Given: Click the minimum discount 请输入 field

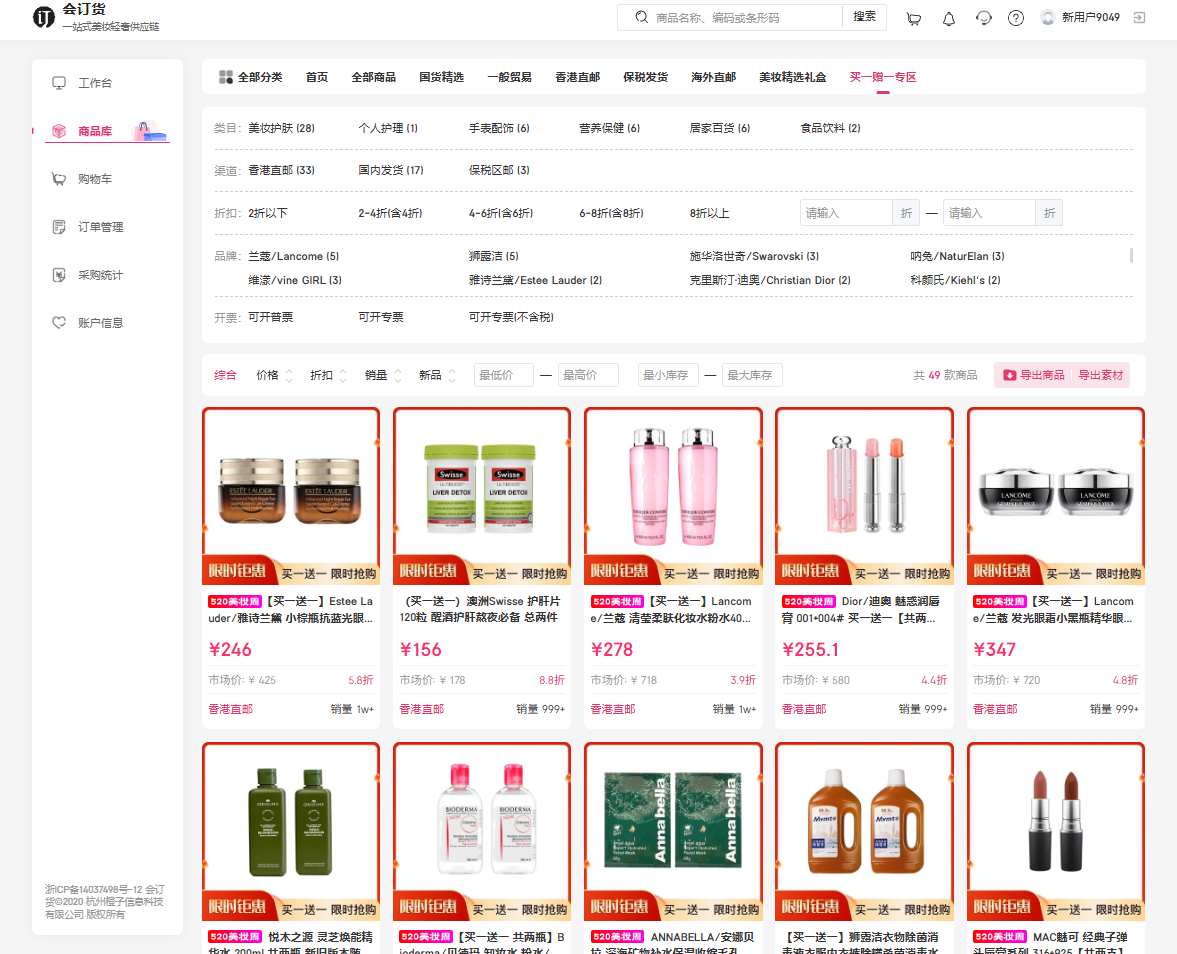Looking at the screenshot, I should pos(846,213).
